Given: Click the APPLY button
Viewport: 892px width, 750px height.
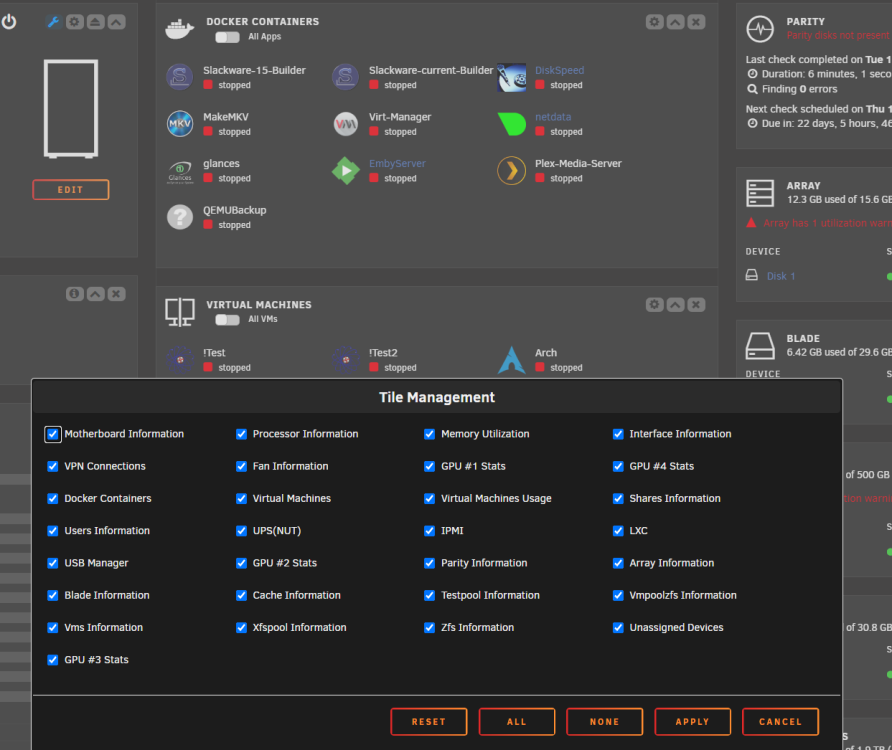Looking at the screenshot, I should (692, 722).
